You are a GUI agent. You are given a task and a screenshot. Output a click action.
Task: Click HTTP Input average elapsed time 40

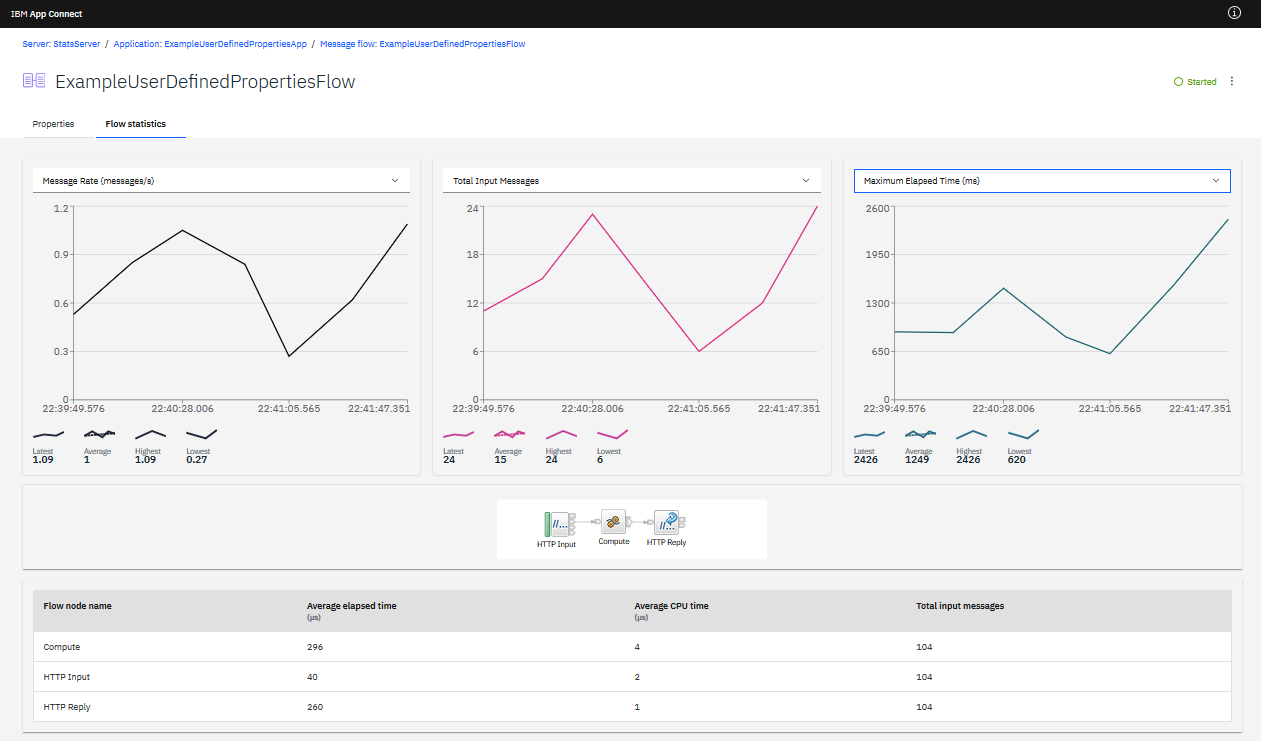pos(312,677)
